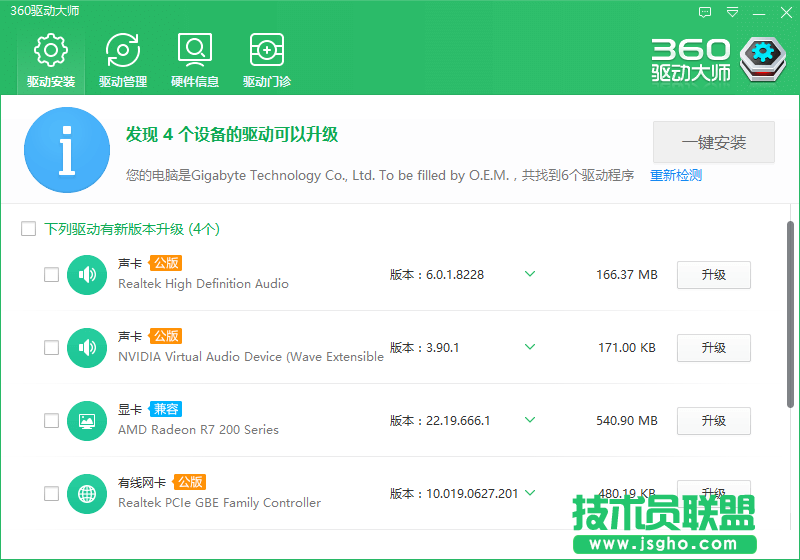The image size is (800, 560).
Task: Click 升级 for AMD Radeon R7 200 Series
Action: (714, 421)
